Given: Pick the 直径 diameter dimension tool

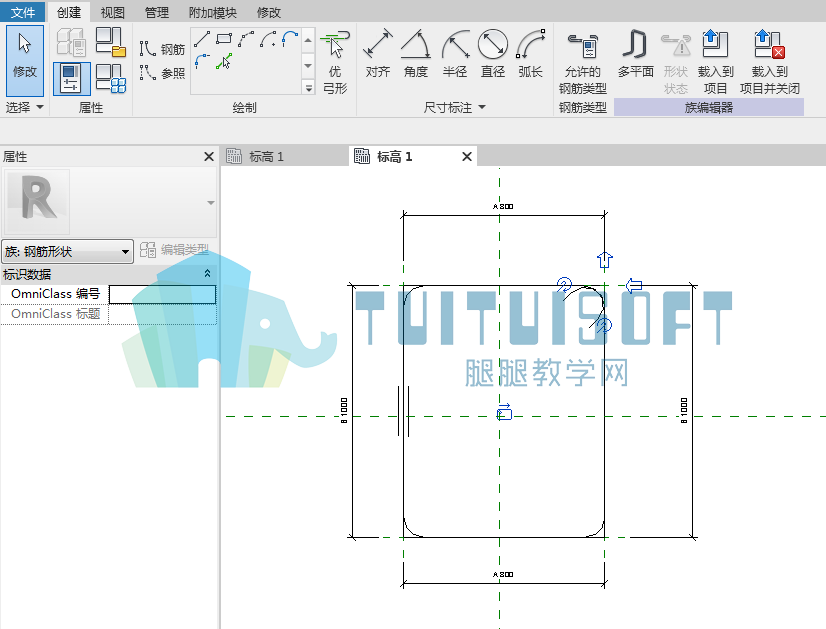Looking at the screenshot, I should pyautogui.click(x=493, y=54).
